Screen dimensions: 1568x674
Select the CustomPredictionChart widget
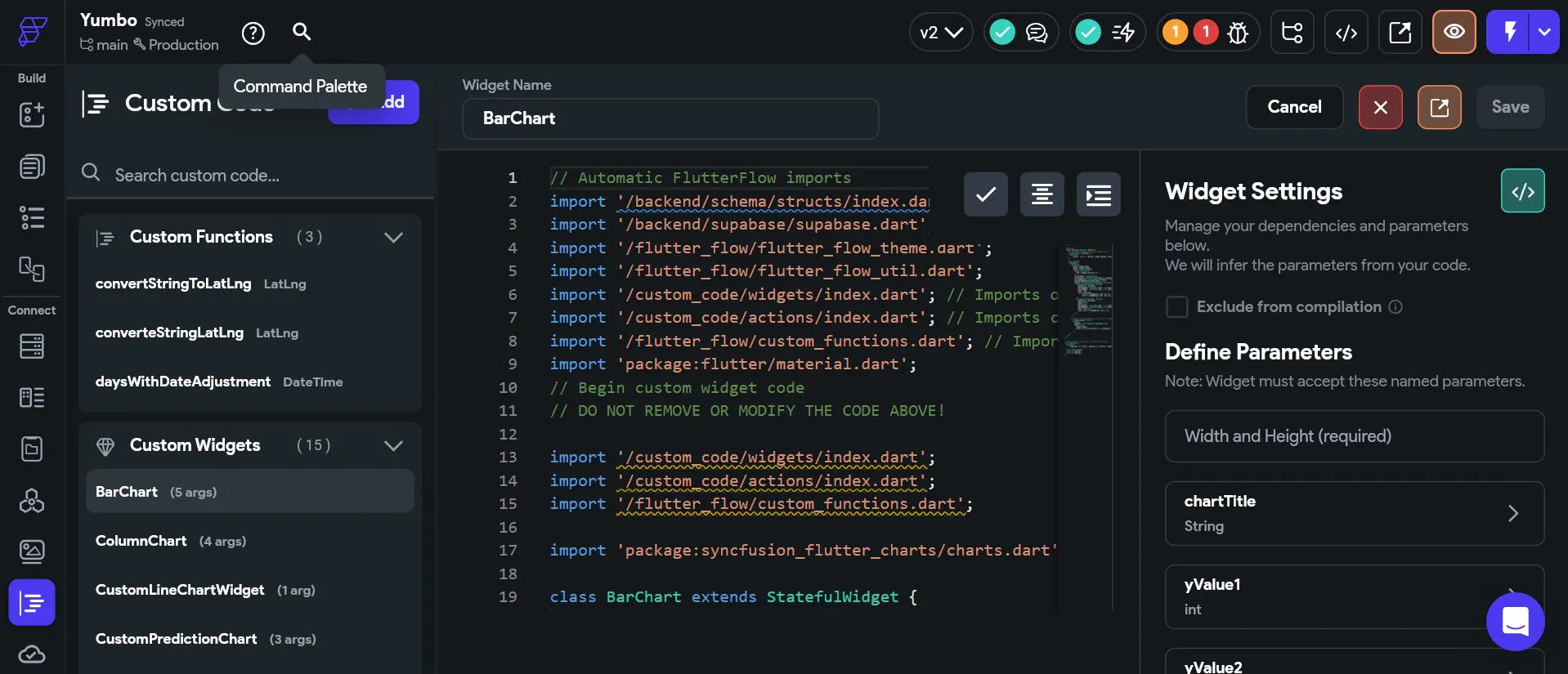point(250,639)
